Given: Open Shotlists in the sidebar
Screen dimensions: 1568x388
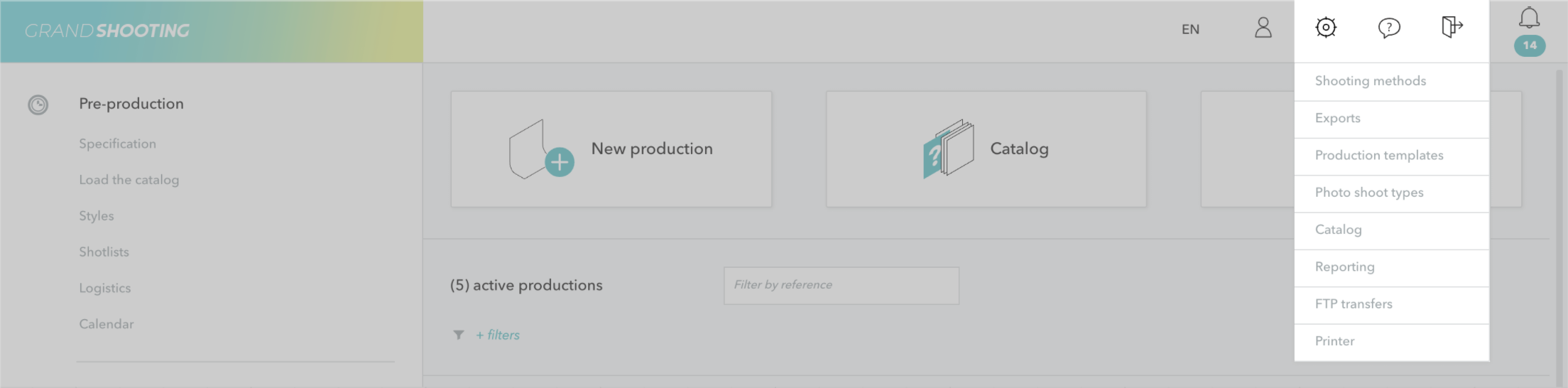Looking at the screenshot, I should click(104, 252).
